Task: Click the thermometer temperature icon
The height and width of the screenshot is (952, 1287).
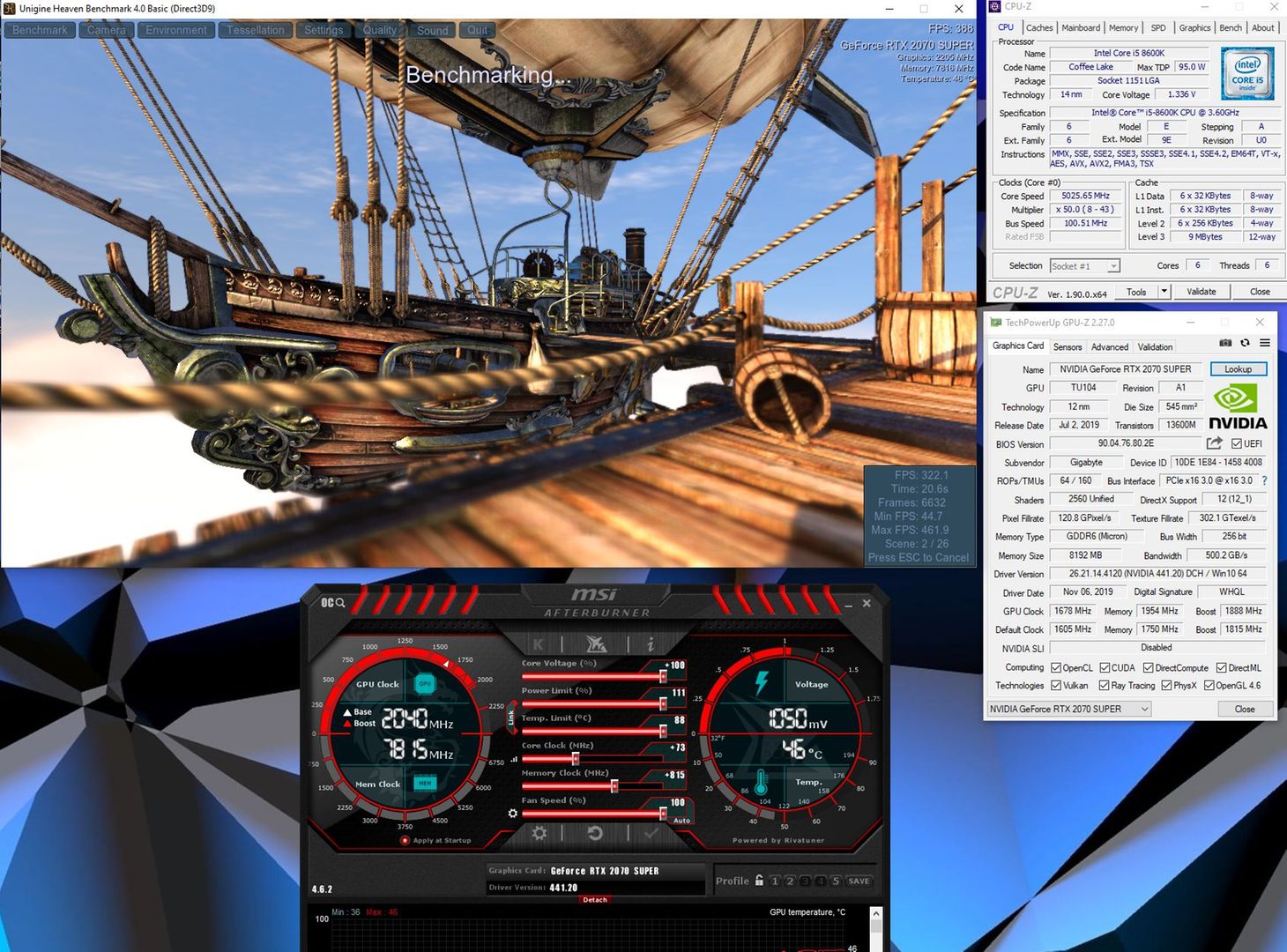Action: pyautogui.click(x=762, y=782)
